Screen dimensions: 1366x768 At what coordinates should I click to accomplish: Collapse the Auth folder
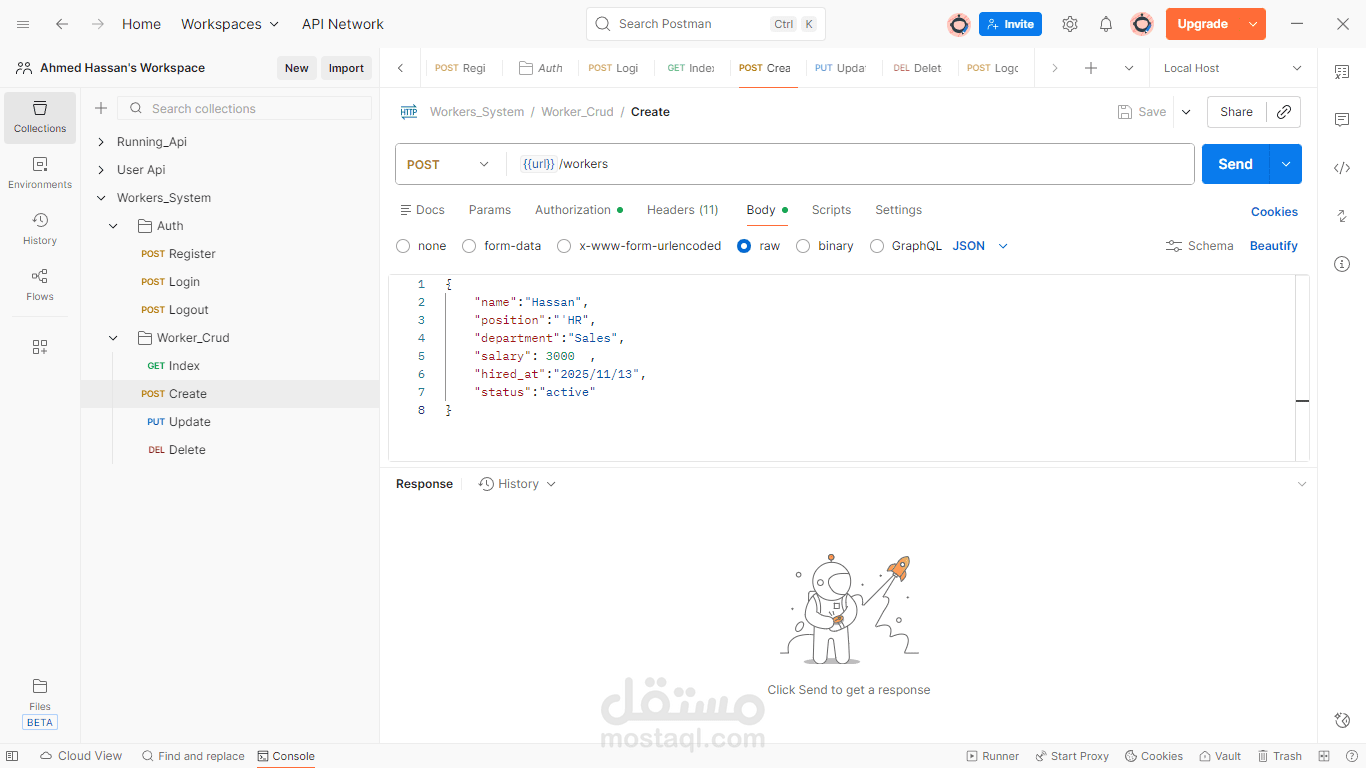pyautogui.click(x=114, y=226)
